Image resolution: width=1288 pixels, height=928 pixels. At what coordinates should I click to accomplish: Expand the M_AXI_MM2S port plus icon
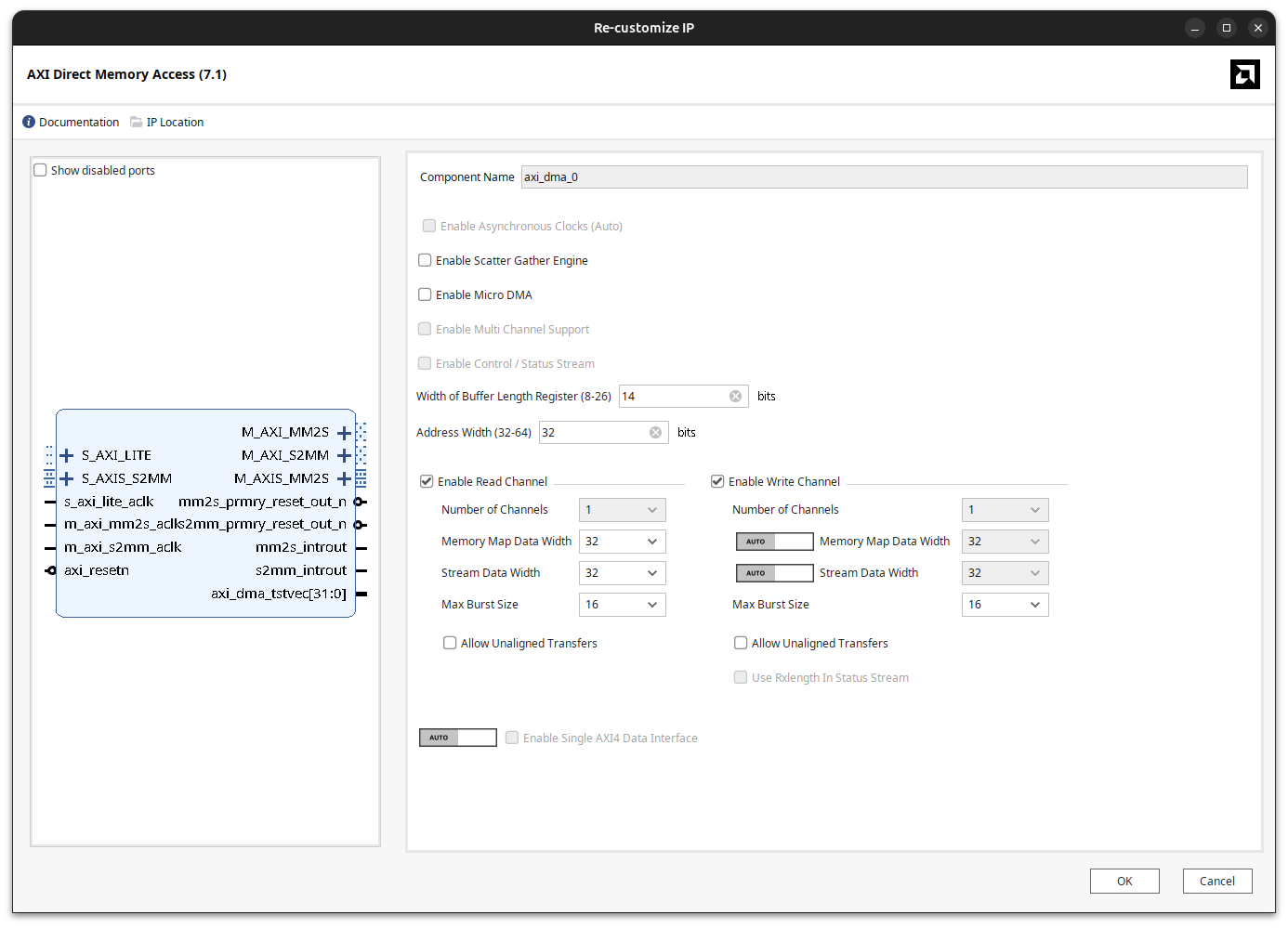point(344,433)
